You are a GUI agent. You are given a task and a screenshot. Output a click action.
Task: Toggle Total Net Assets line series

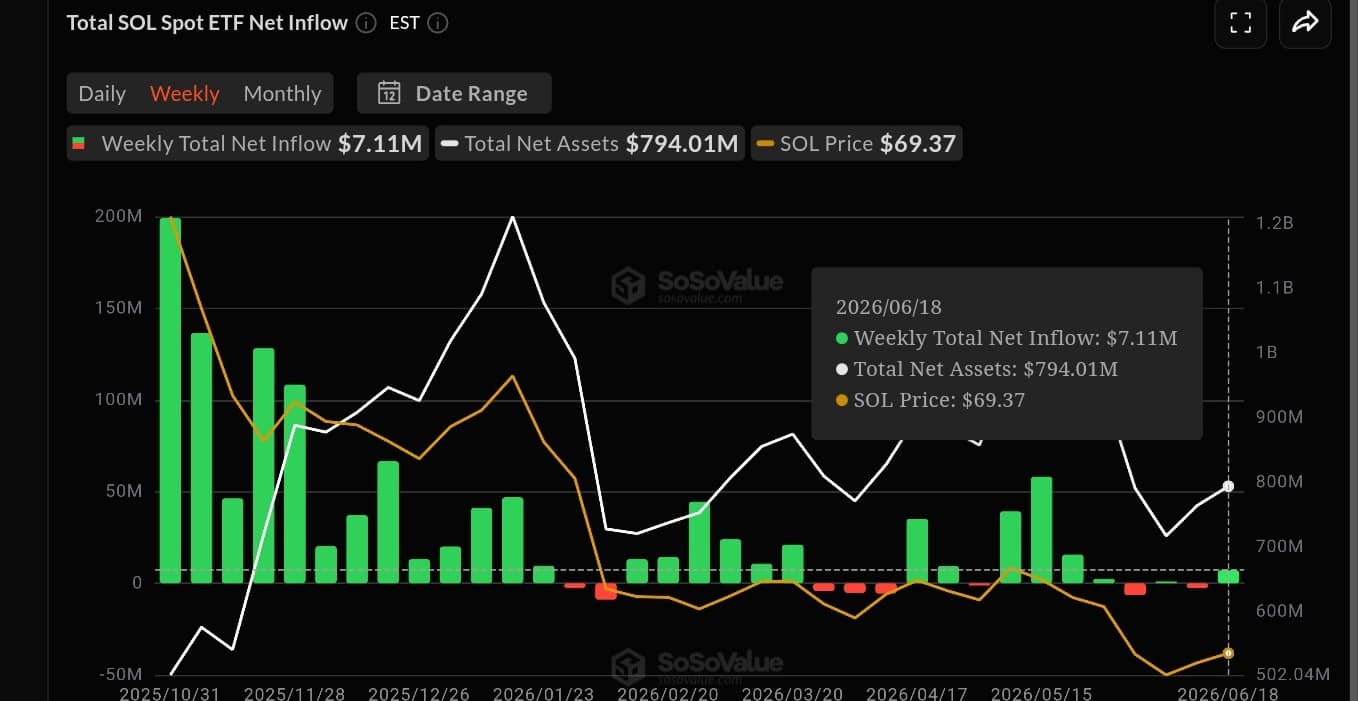point(590,143)
